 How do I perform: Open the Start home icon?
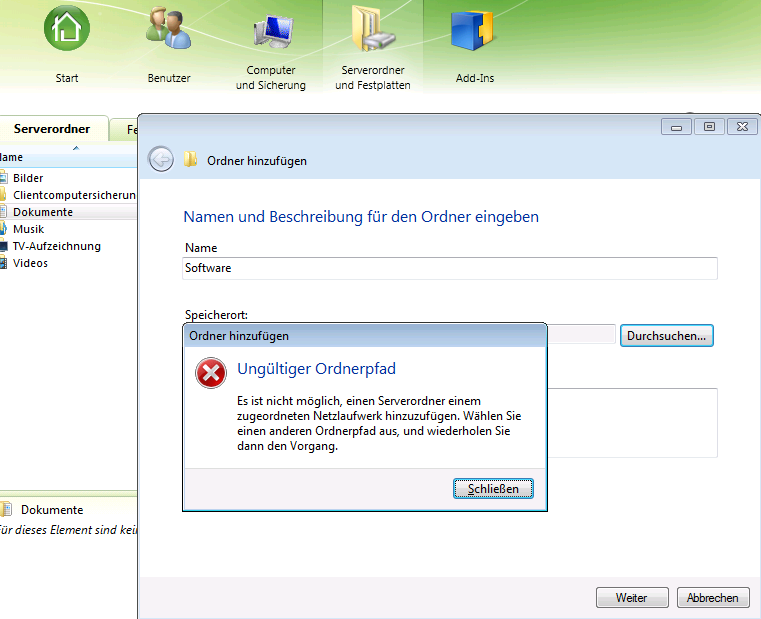tap(67, 30)
